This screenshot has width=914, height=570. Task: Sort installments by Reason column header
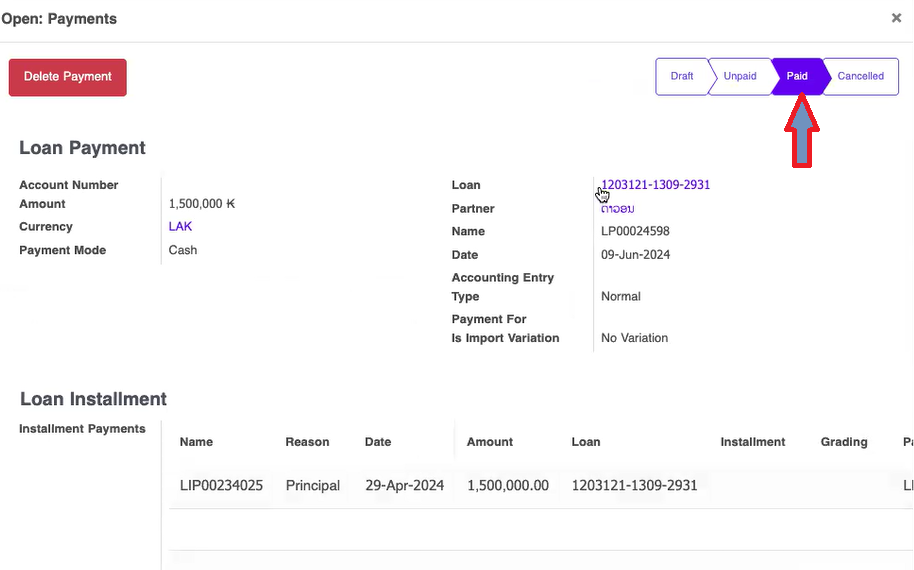307,442
